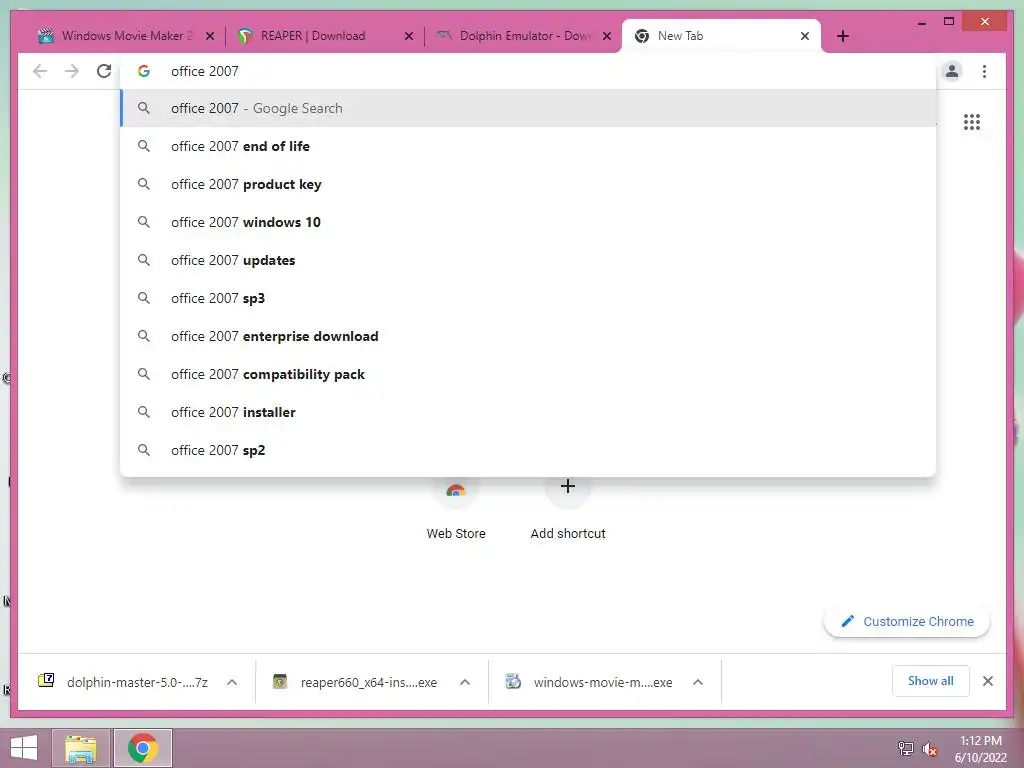Choose 'office 2007 compatibility pack' suggestion

(x=528, y=374)
